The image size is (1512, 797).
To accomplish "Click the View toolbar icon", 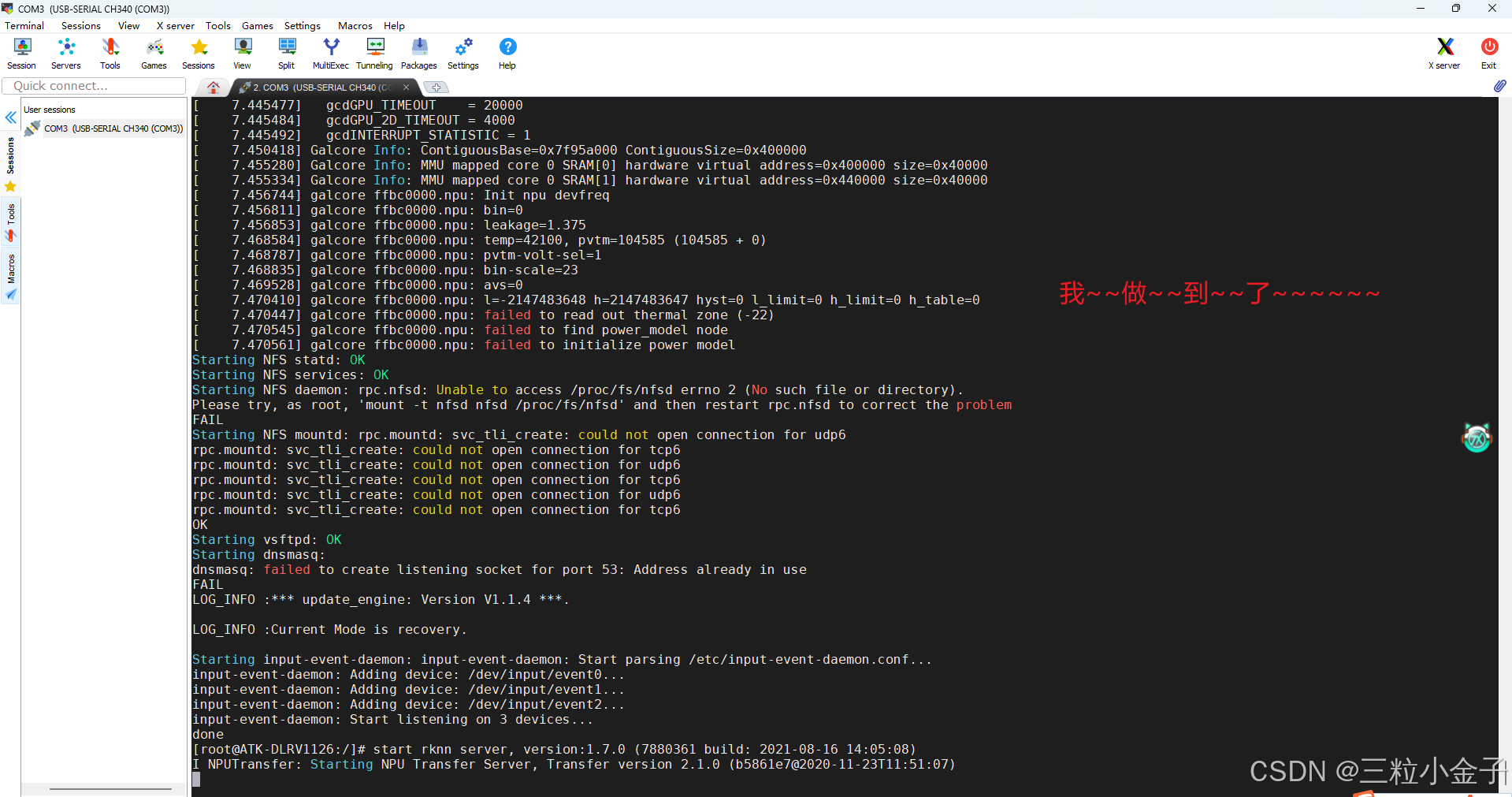I will (243, 54).
